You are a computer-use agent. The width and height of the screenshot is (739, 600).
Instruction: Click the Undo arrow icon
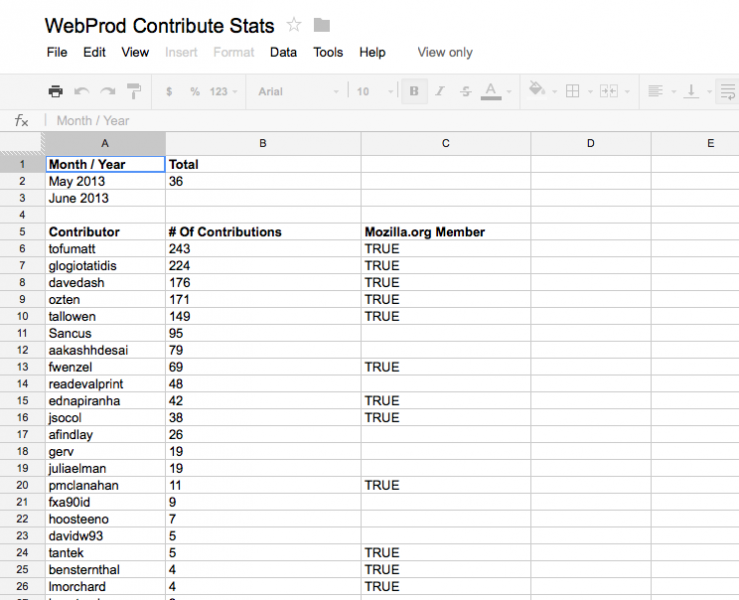[x=82, y=91]
